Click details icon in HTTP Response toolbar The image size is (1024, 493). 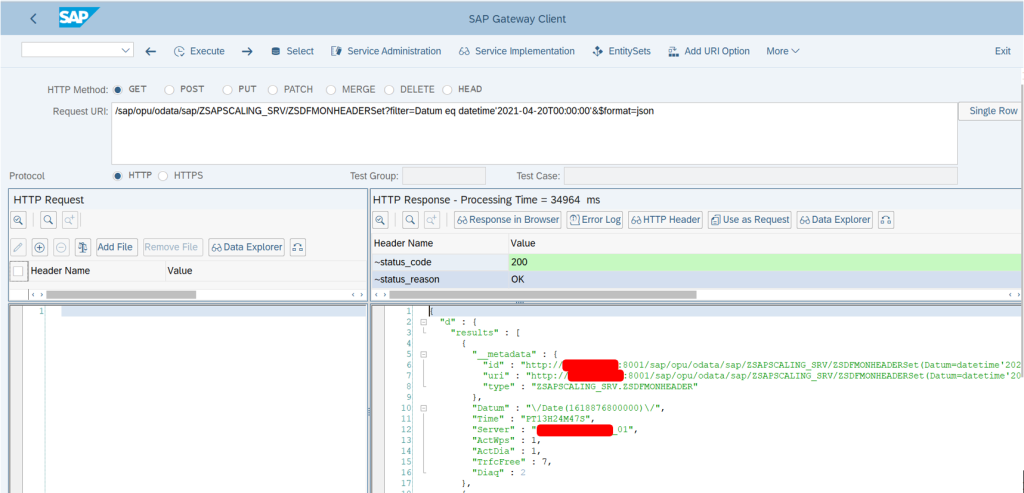(380, 220)
